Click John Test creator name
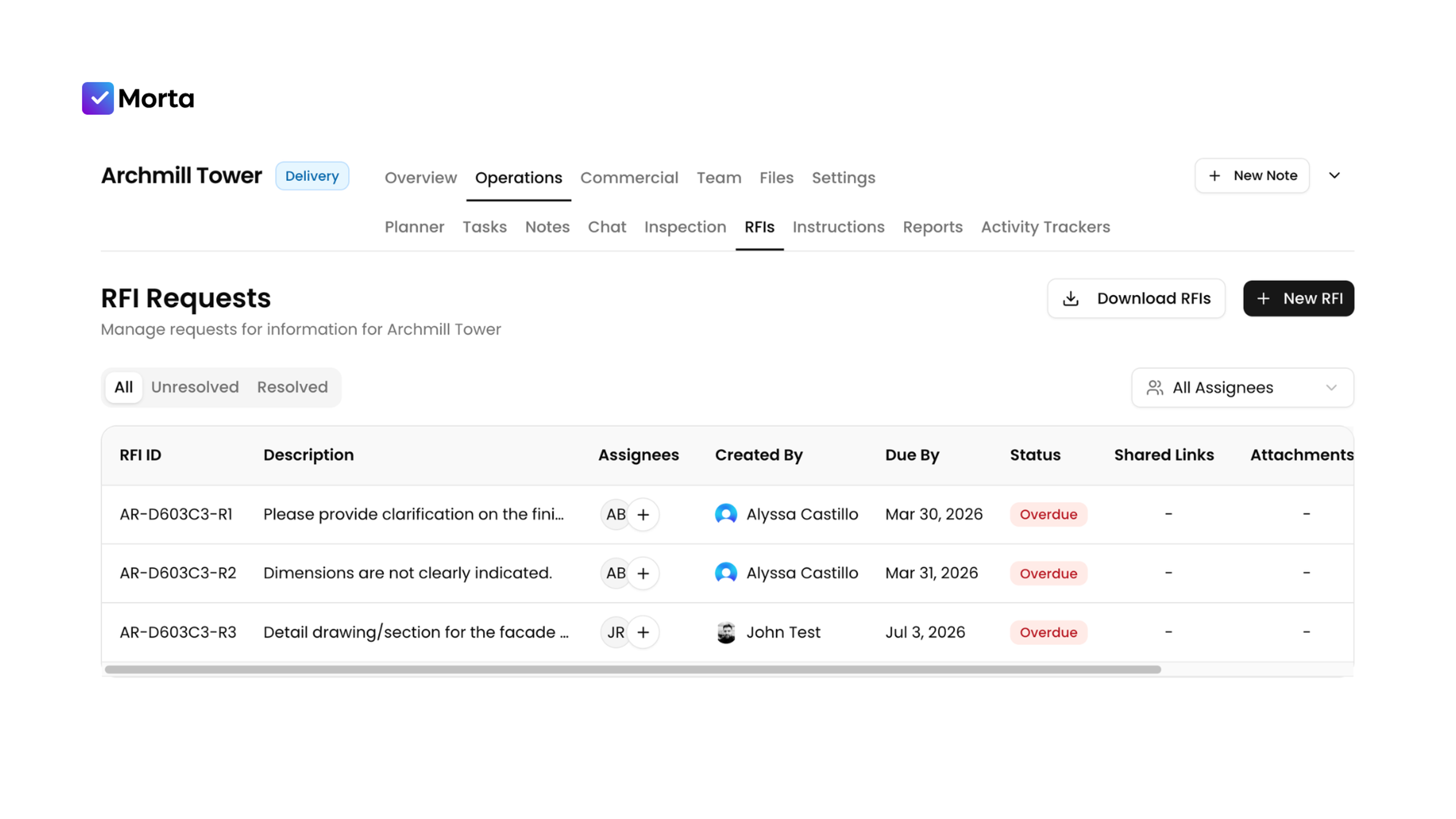This screenshot has height=819, width=1456. [x=783, y=632]
